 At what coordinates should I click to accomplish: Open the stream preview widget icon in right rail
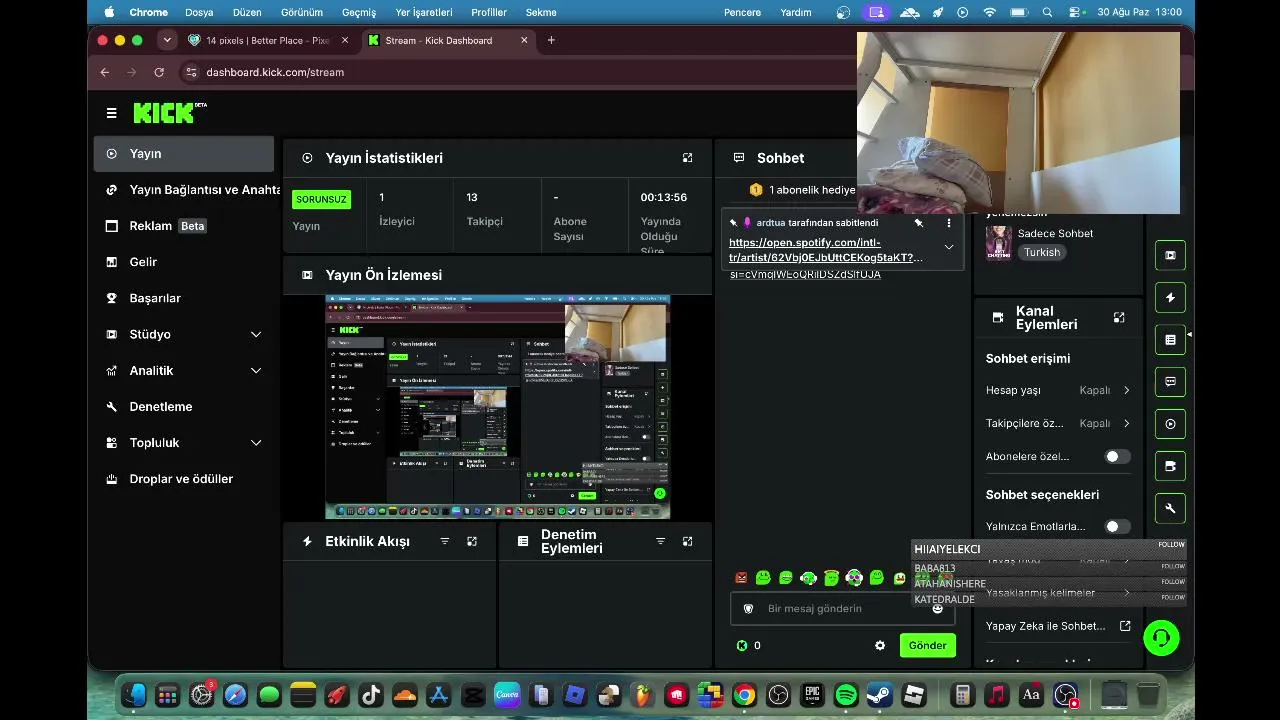click(x=1170, y=255)
